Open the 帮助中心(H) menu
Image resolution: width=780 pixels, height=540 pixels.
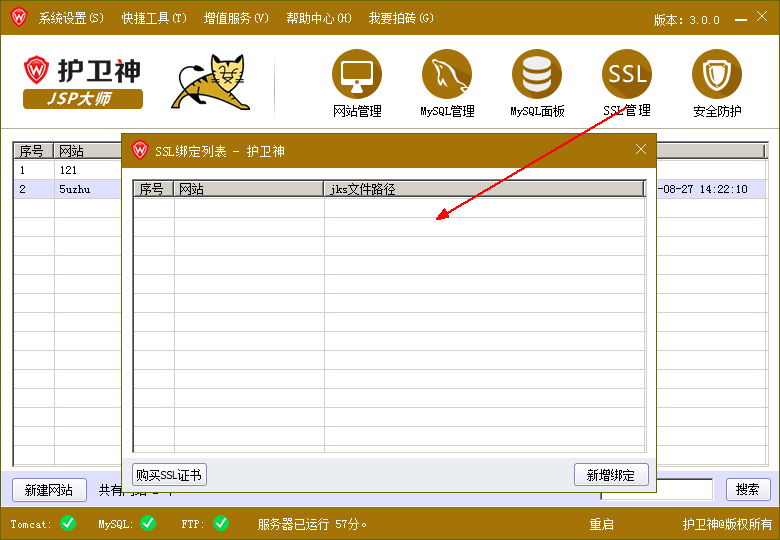point(318,19)
